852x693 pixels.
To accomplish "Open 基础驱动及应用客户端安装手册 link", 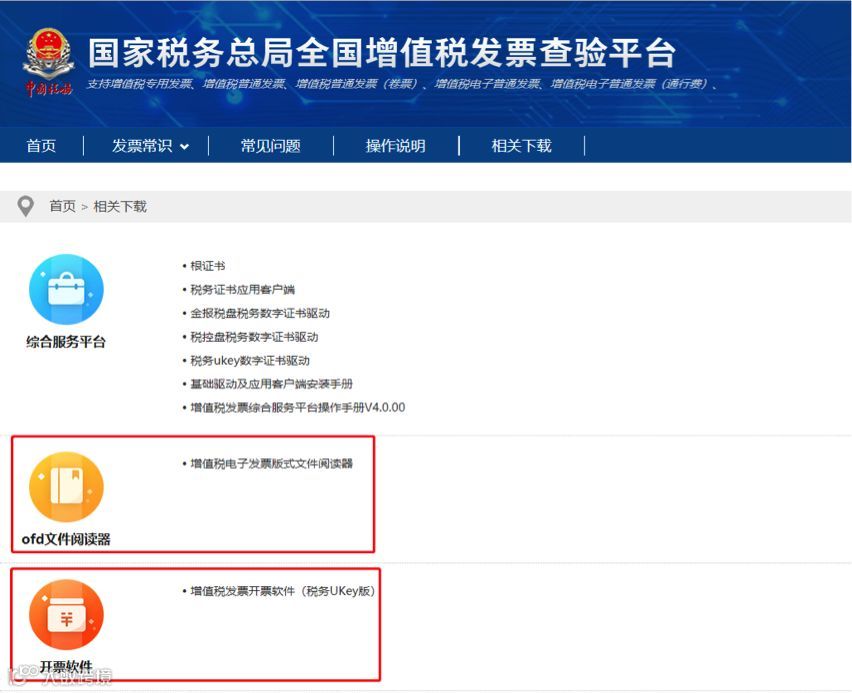I will pyautogui.click(x=271, y=384).
